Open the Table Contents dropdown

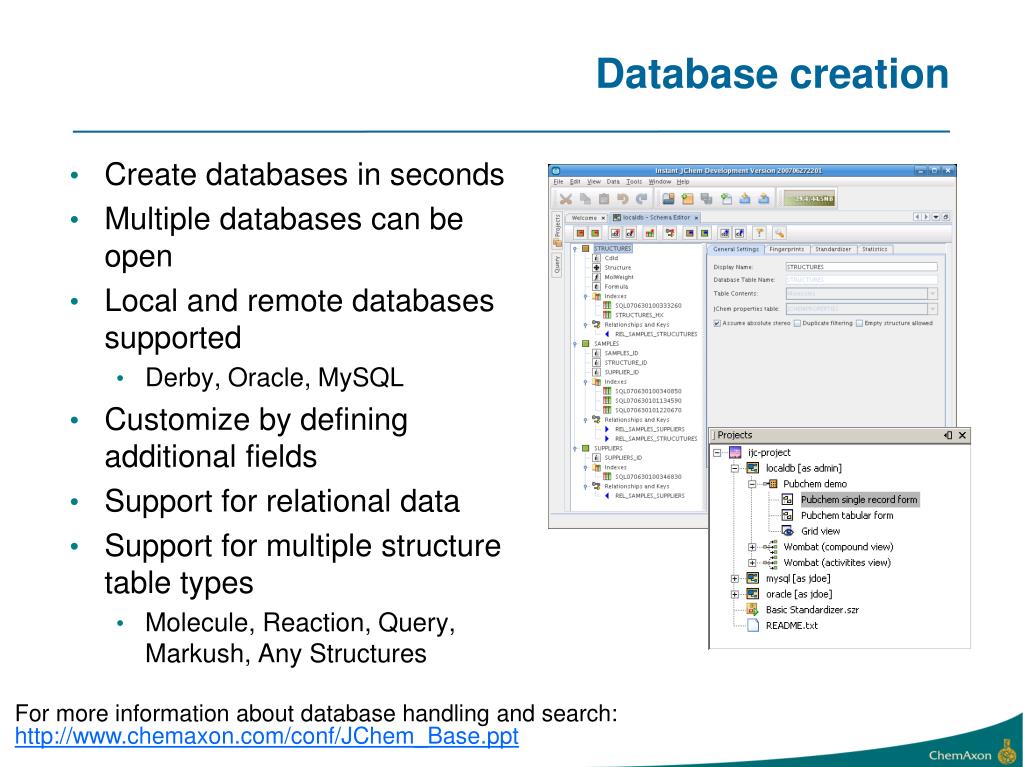[933, 294]
